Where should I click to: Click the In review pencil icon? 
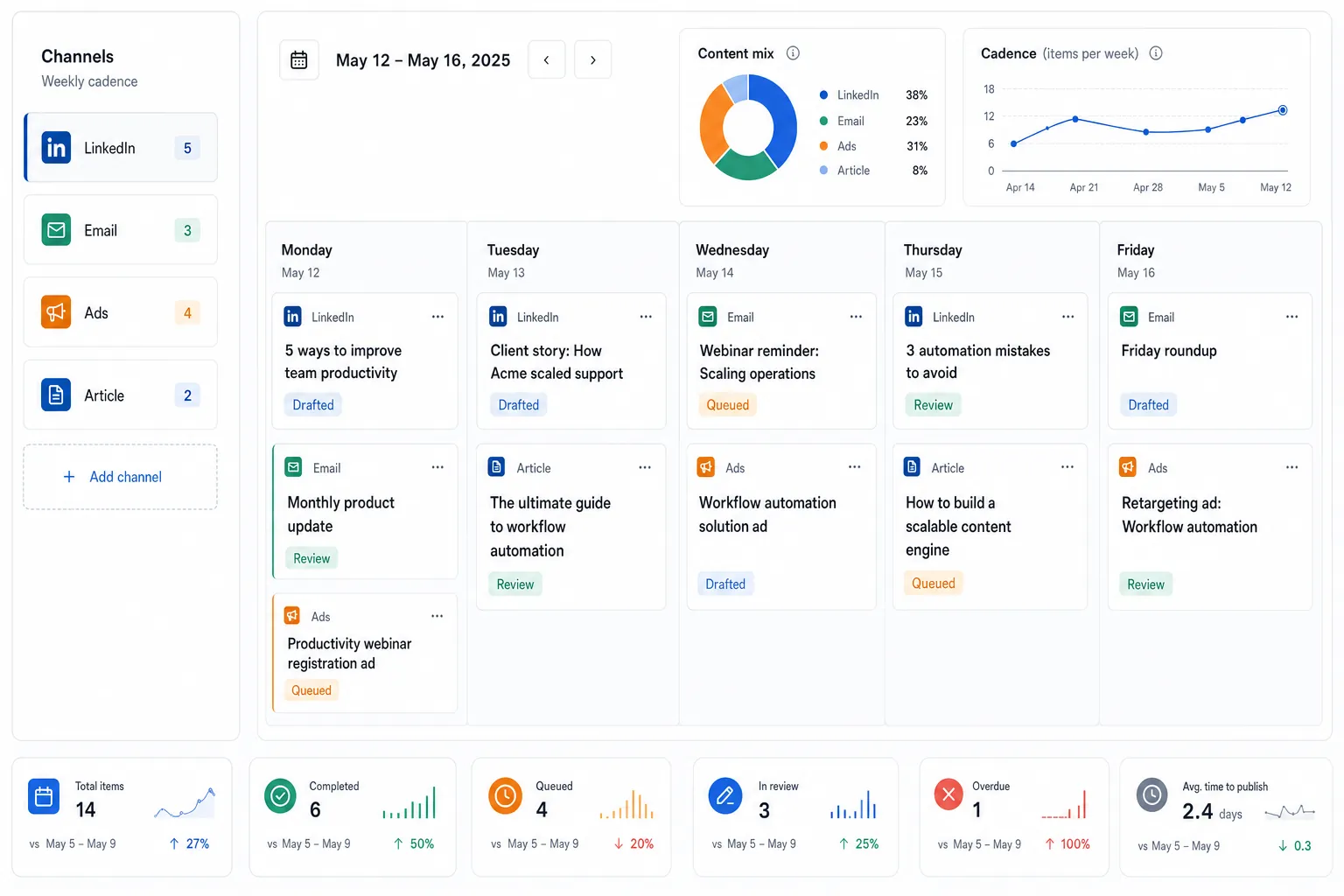coord(725,795)
